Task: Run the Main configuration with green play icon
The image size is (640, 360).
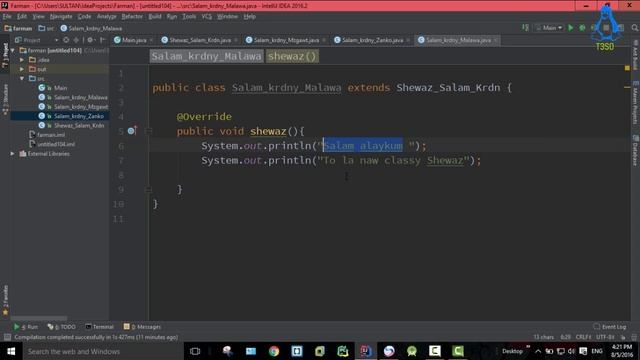Action: [571, 28]
